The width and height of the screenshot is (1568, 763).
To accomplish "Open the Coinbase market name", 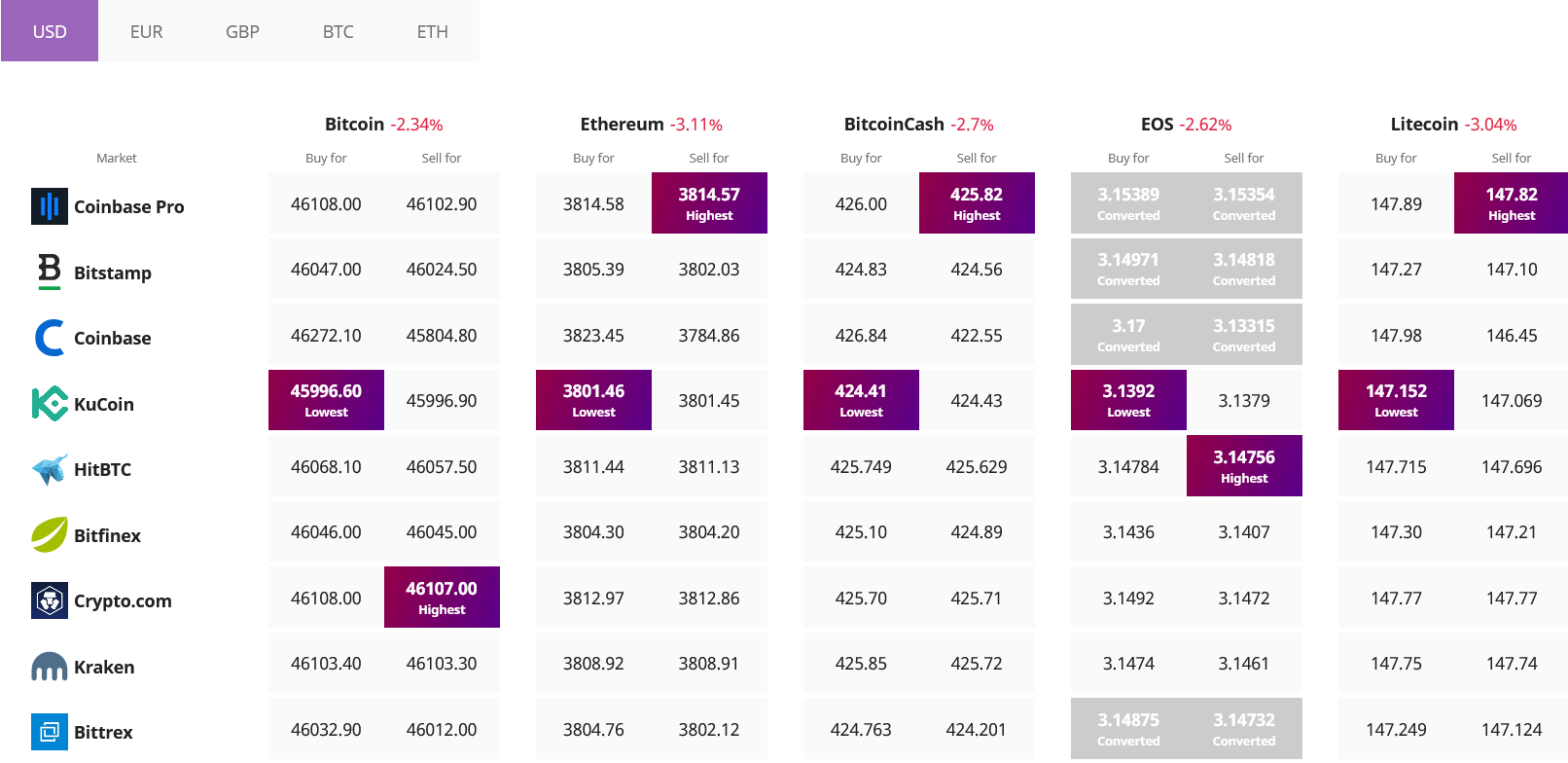I will coord(113,338).
